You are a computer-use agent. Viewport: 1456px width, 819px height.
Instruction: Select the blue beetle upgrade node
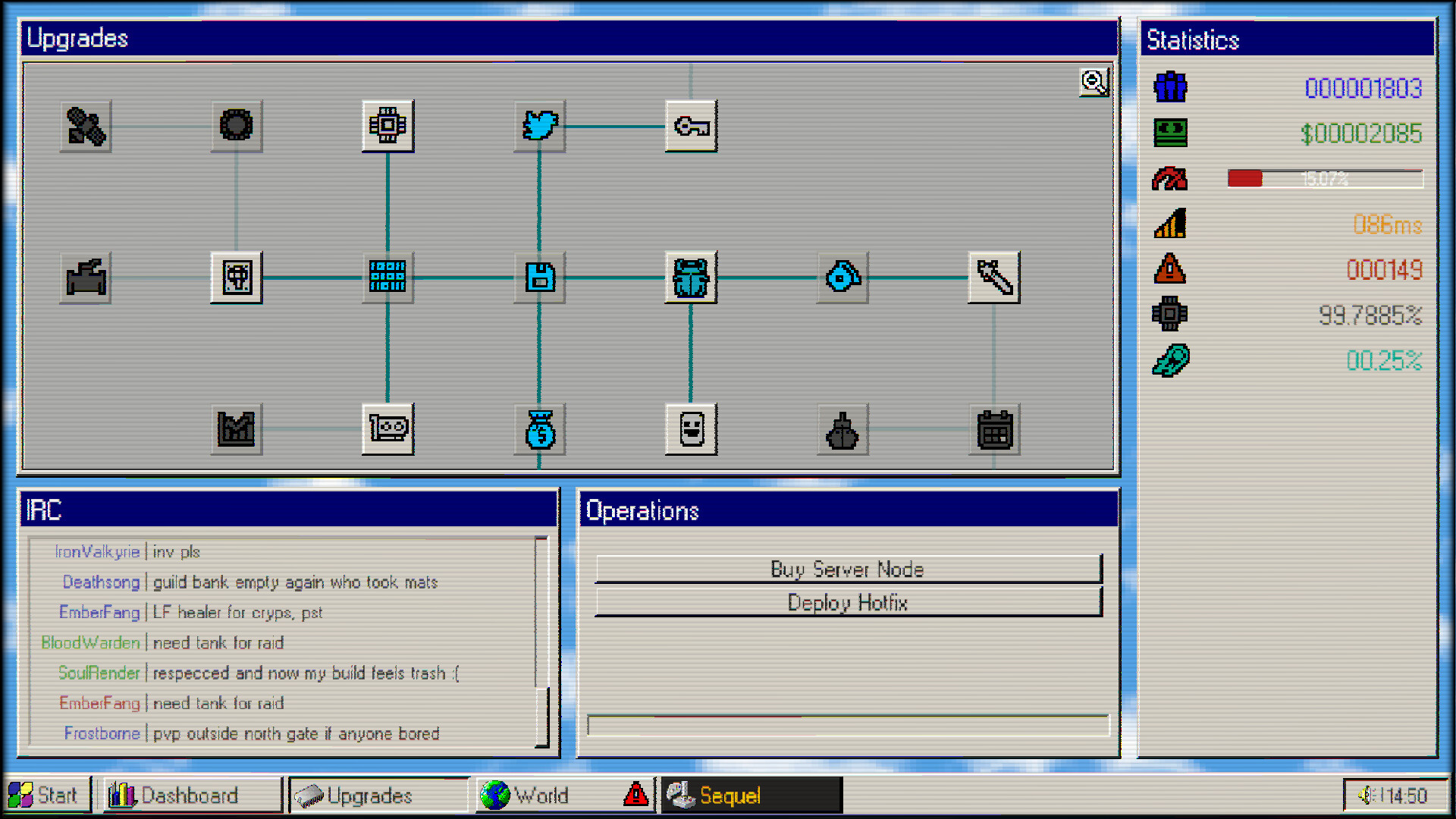click(x=691, y=278)
